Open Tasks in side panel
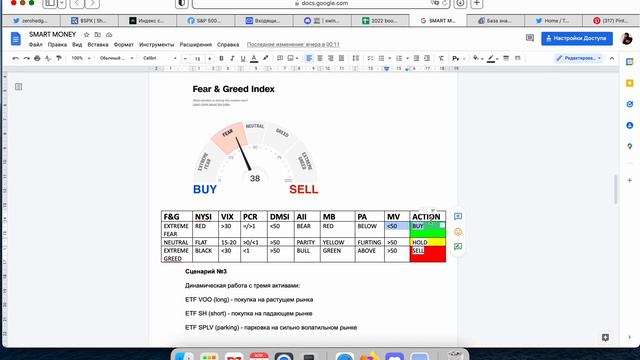The width and height of the screenshot is (640, 360). coord(629,104)
